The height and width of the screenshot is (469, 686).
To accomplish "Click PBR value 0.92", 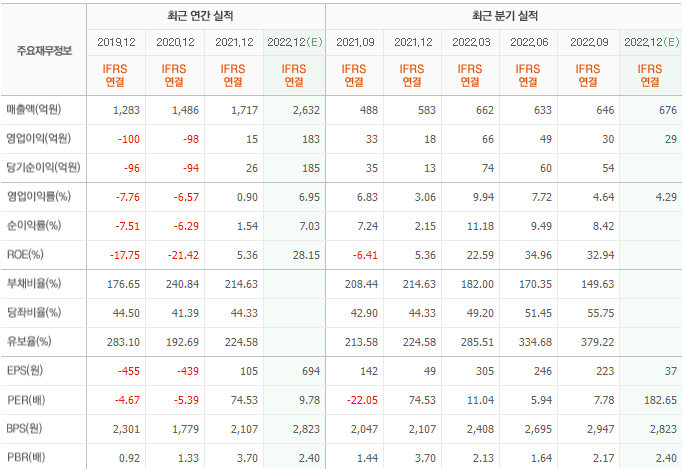I will tap(130, 458).
